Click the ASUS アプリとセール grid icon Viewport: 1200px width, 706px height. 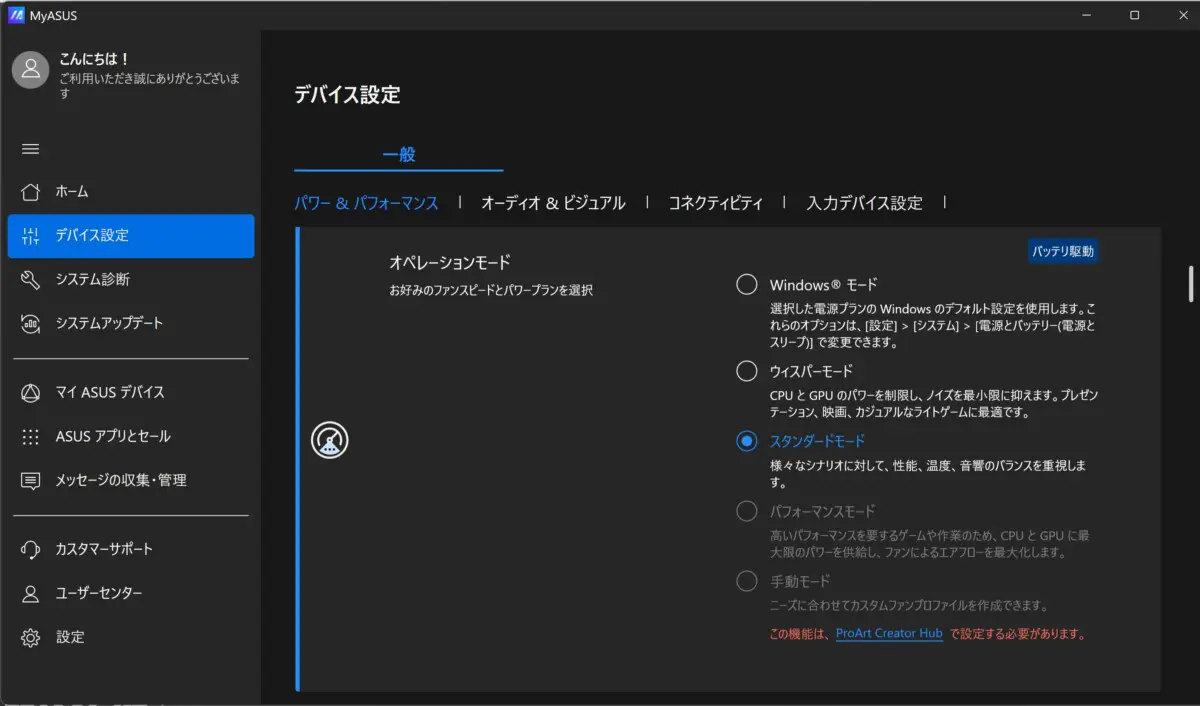click(31, 436)
